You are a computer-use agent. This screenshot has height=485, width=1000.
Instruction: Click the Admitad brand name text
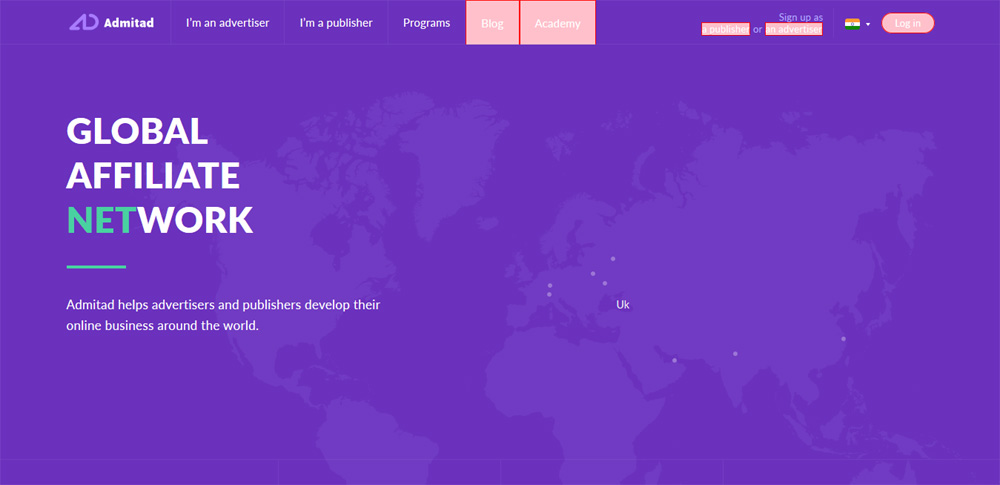coord(128,24)
